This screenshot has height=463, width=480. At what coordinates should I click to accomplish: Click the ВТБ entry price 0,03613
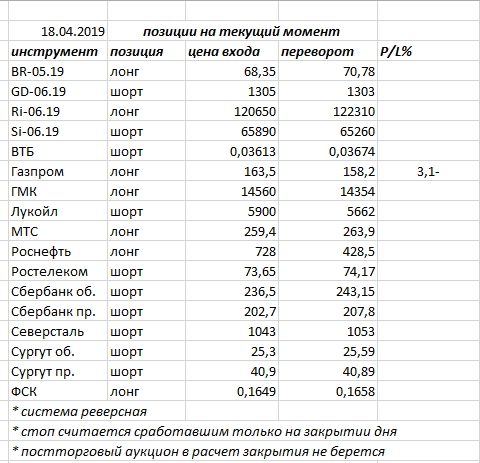point(232,151)
